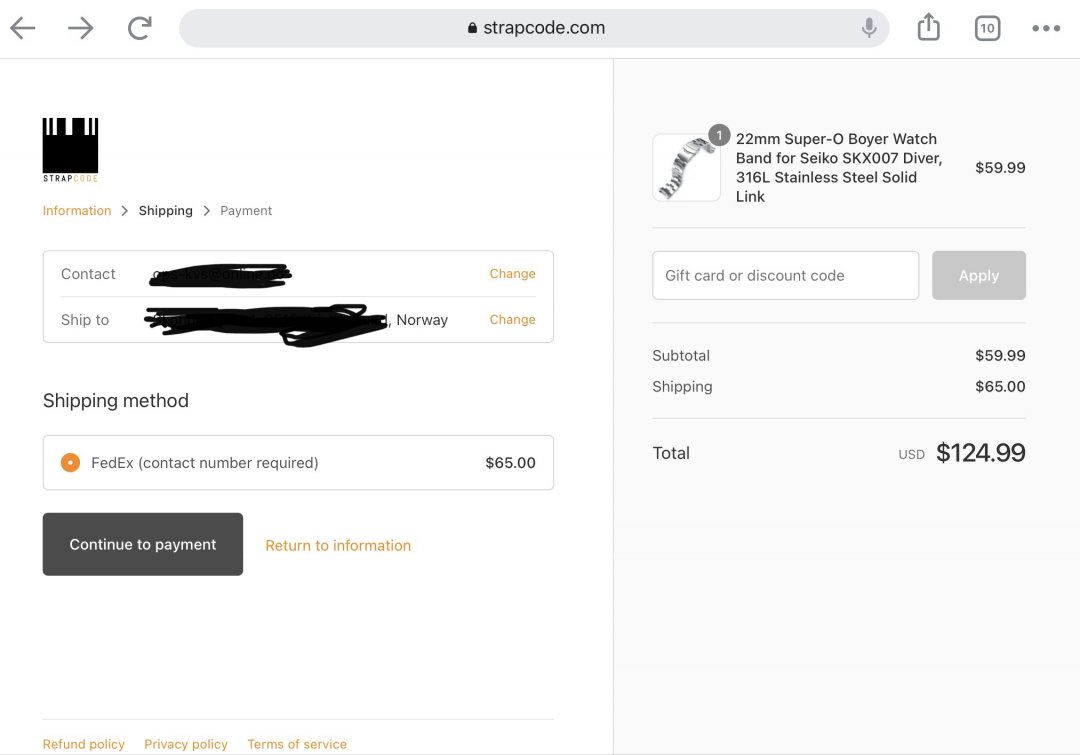Change the Ship to address
1080x755 pixels.
point(512,320)
